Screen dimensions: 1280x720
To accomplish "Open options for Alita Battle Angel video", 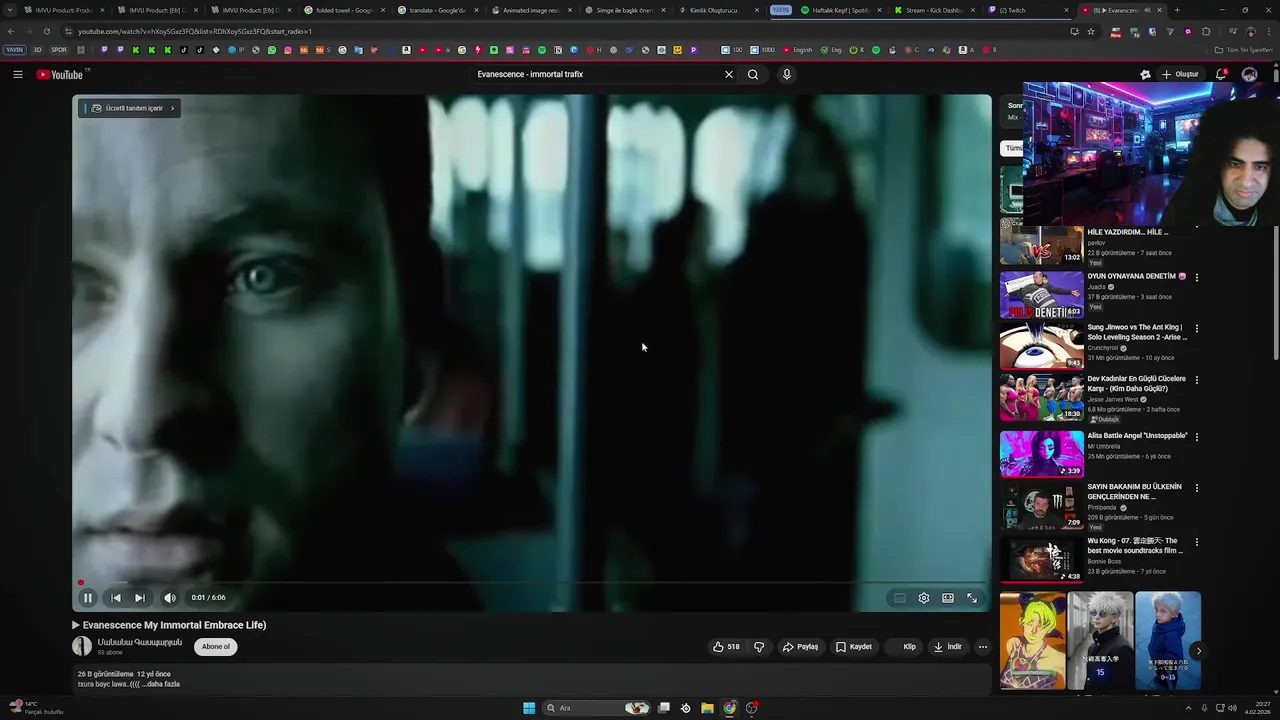I will 1197,437.
